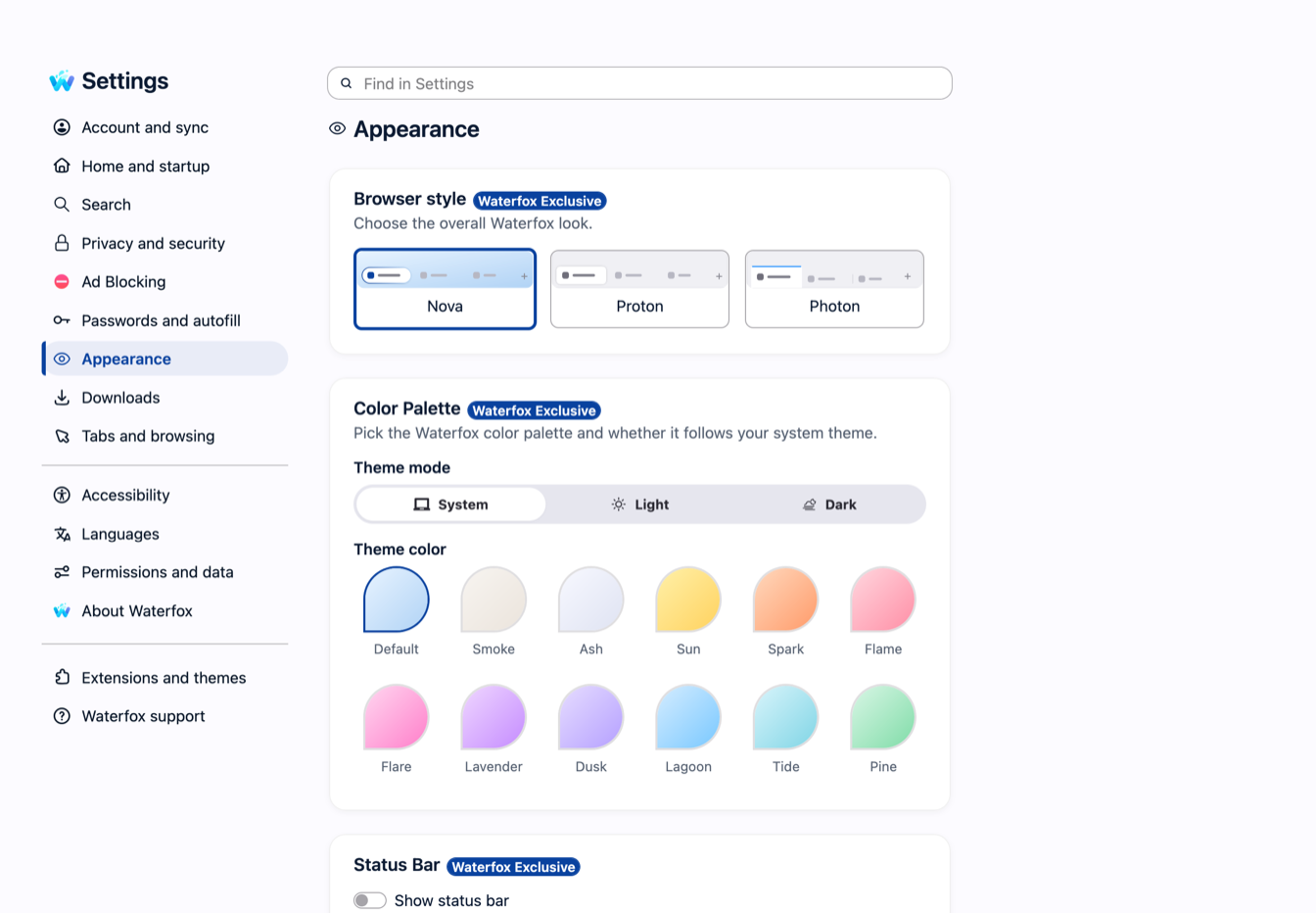
Task: Click the laptop icon in System mode
Action: [422, 505]
